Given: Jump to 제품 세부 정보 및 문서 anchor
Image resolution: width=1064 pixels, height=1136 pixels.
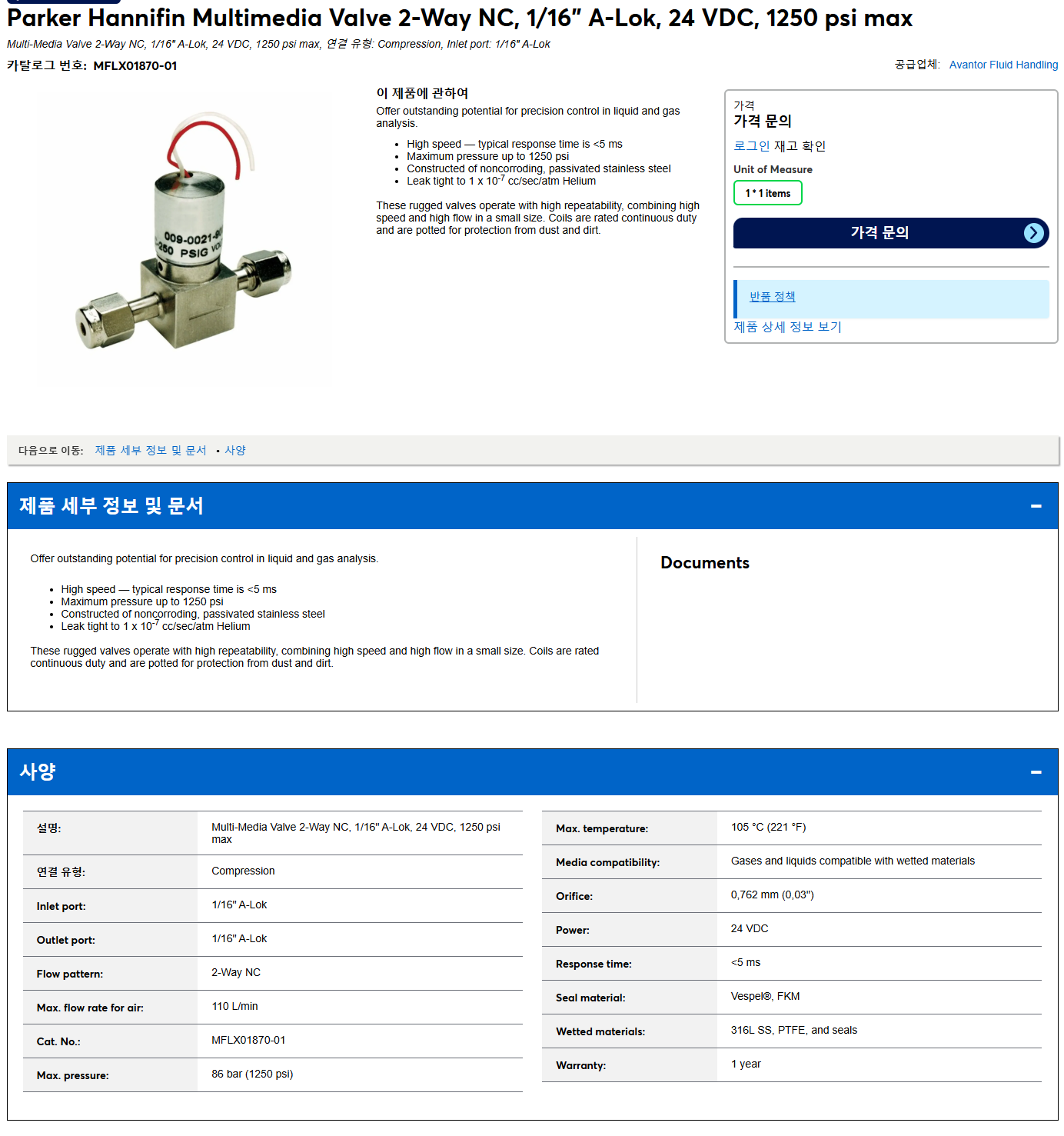Looking at the screenshot, I should point(151,451).
